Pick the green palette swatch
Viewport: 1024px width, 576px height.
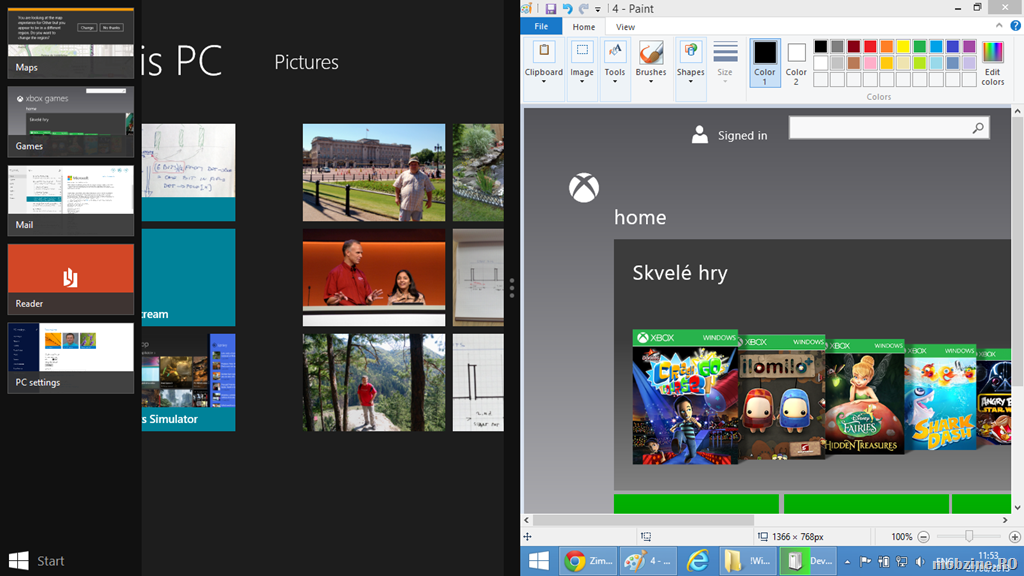(x=920, y=46)
